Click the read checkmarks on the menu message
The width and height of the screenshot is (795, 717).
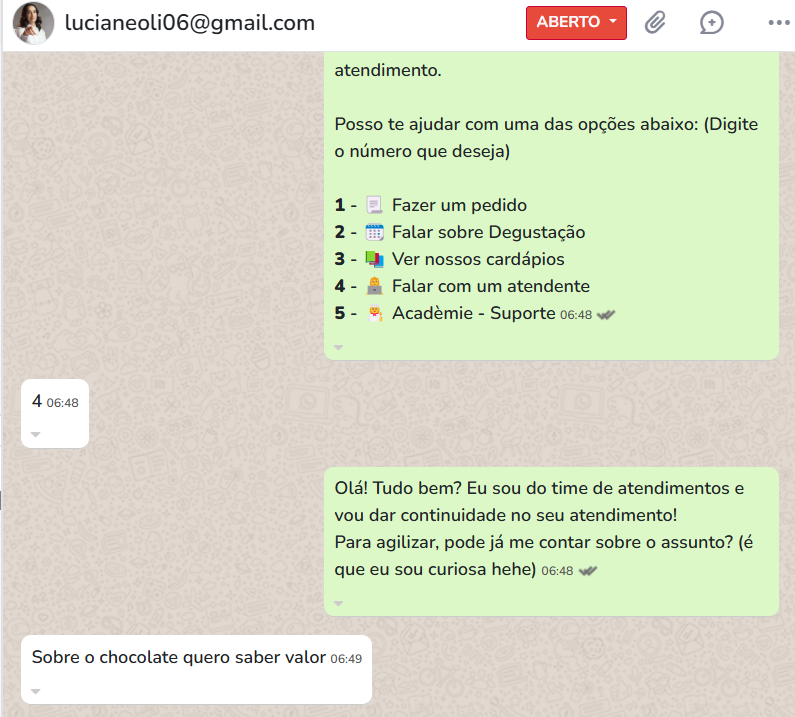606,315
